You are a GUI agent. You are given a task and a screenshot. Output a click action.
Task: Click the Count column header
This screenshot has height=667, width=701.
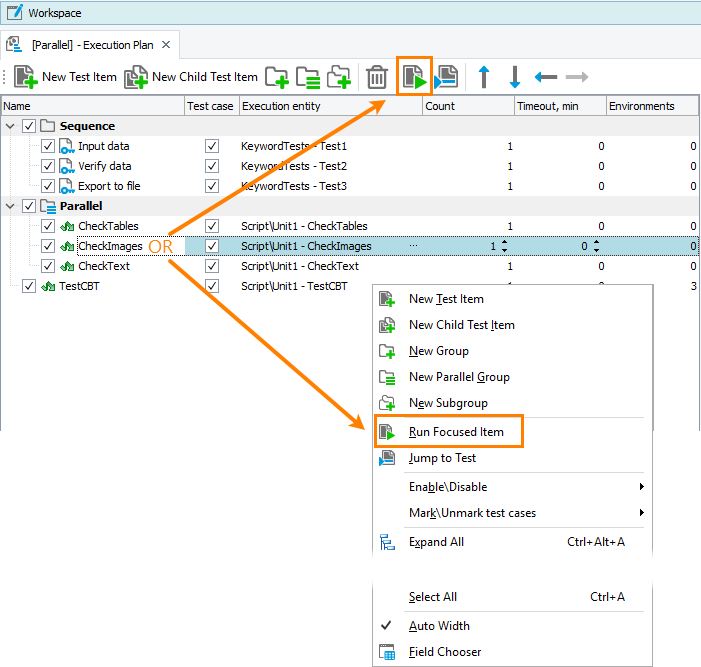469,106
